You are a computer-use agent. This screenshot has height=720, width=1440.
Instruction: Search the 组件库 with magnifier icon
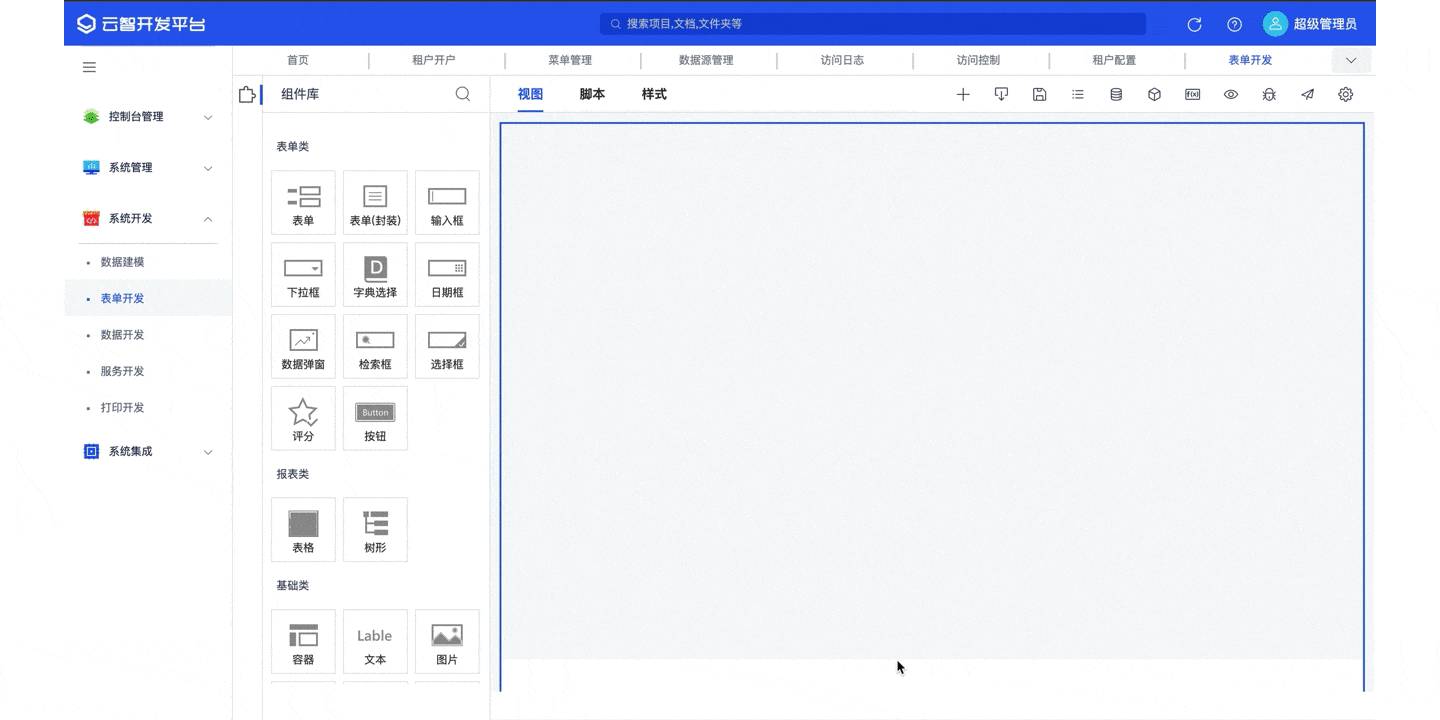coord(463,94)
